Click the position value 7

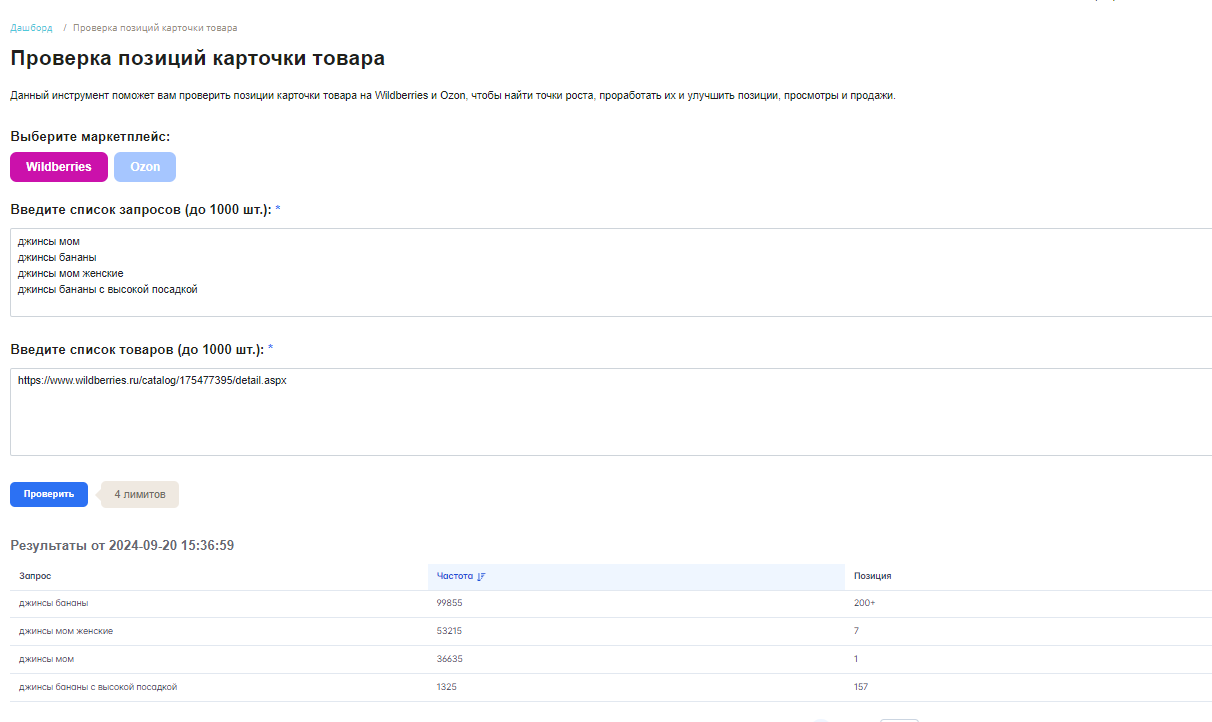click(x=856, y=631)
